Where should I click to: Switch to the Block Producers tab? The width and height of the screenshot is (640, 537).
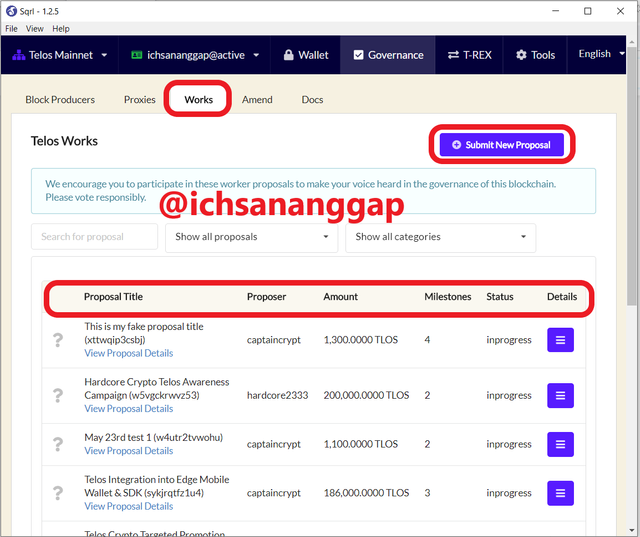[60, 100]
